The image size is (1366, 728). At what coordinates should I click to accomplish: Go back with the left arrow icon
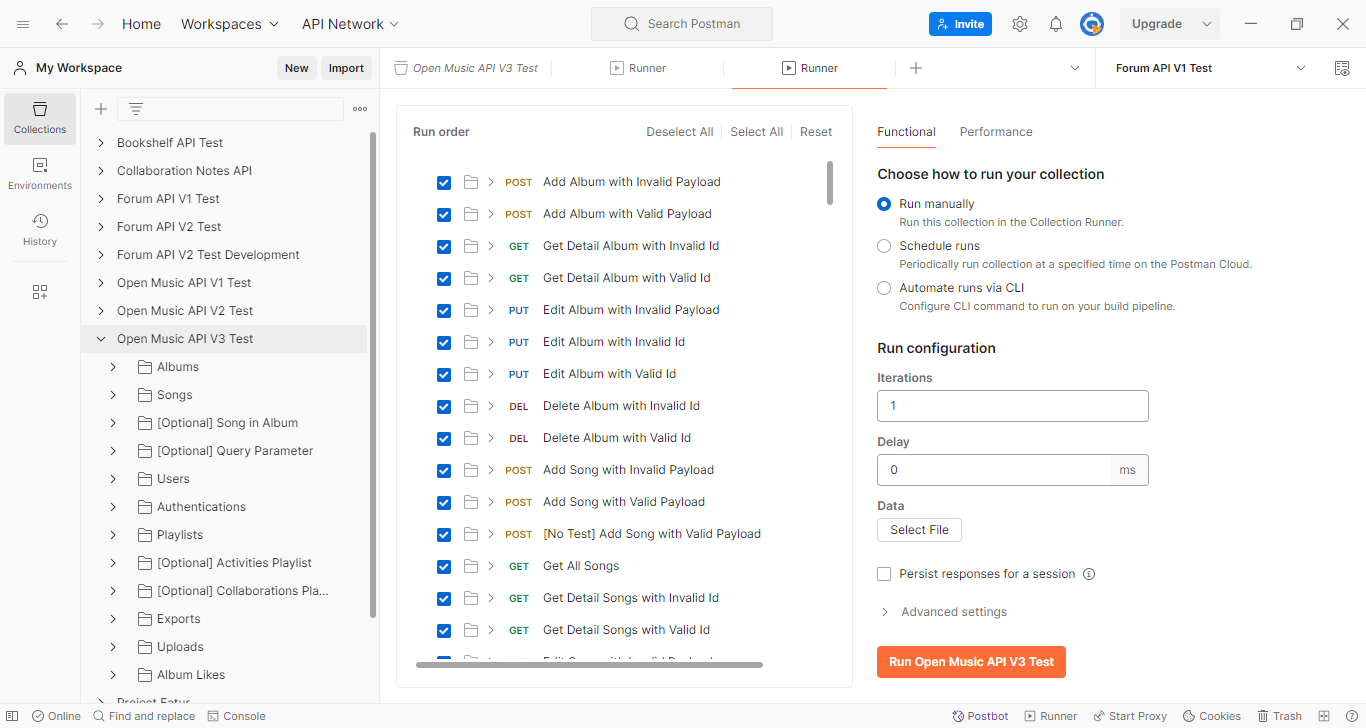62,24
